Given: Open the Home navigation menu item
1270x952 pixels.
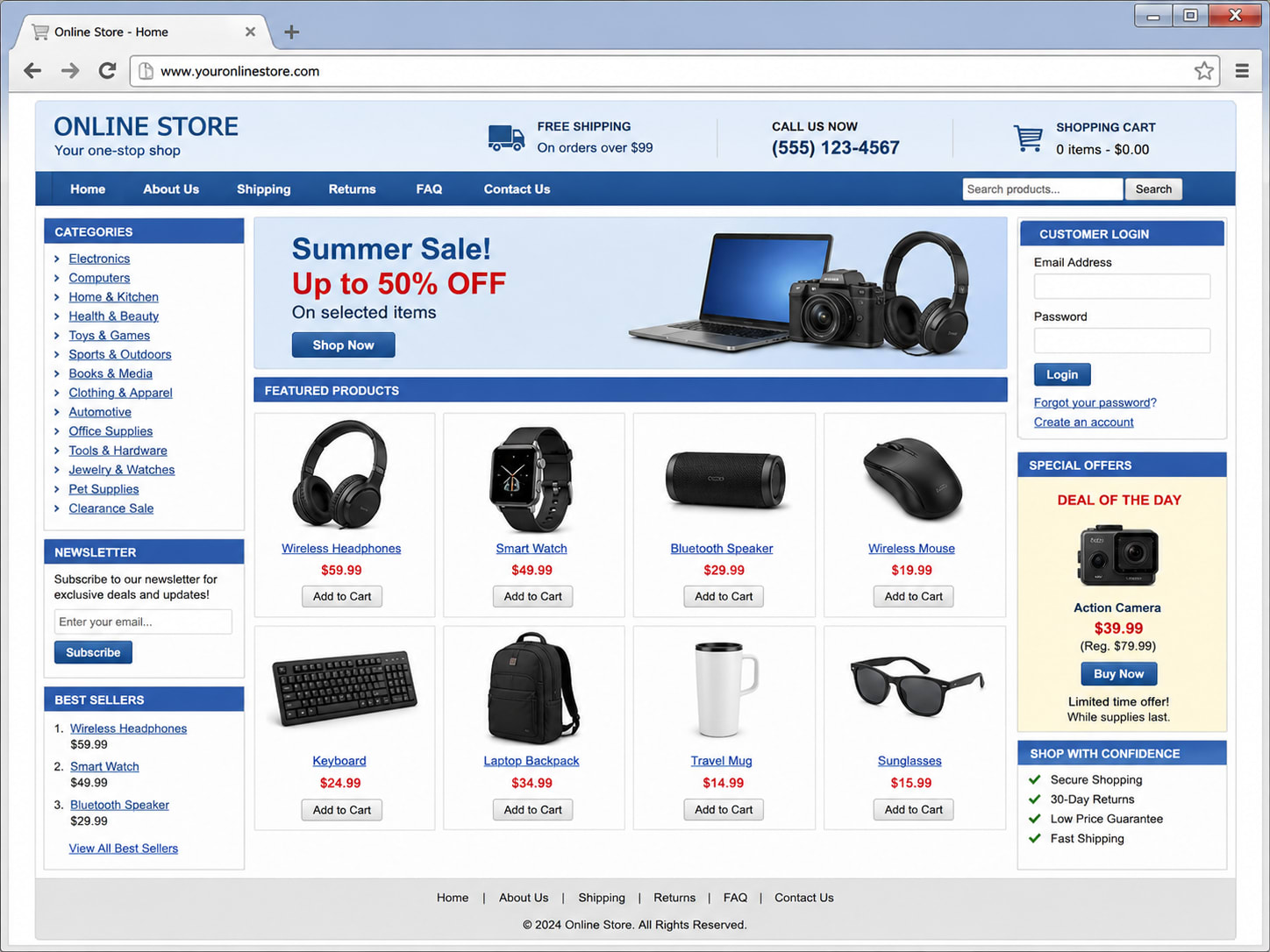Looking at the screenshot, I should tap(88, 189).
